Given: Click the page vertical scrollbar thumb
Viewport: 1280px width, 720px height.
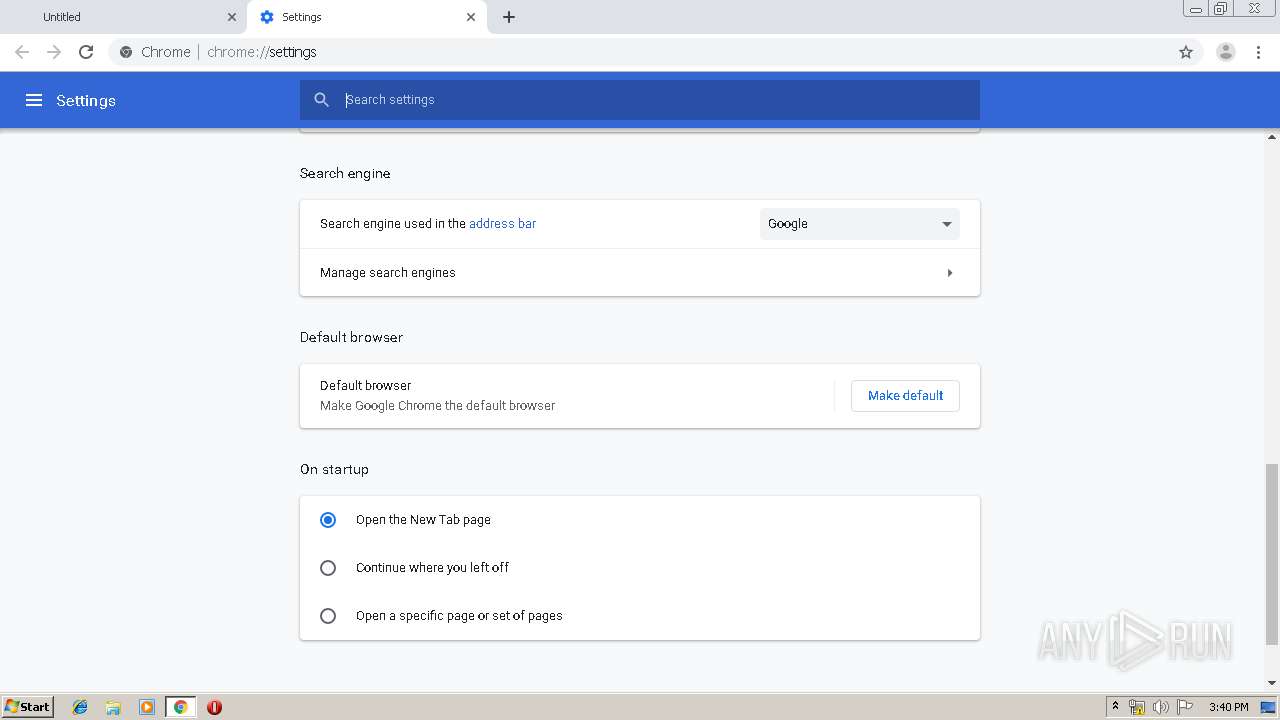Looking at the screenshot, I should click(1272, 554).
